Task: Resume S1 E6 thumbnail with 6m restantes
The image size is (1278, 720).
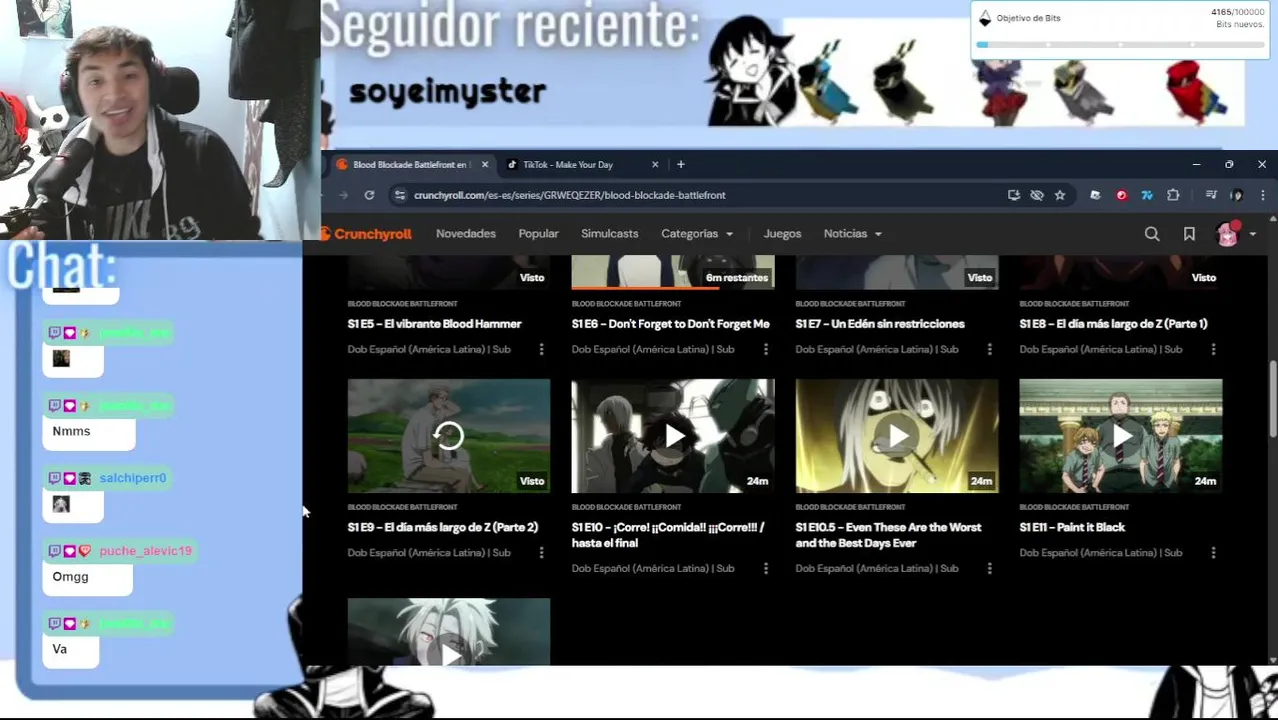Action: pos(673,272)
